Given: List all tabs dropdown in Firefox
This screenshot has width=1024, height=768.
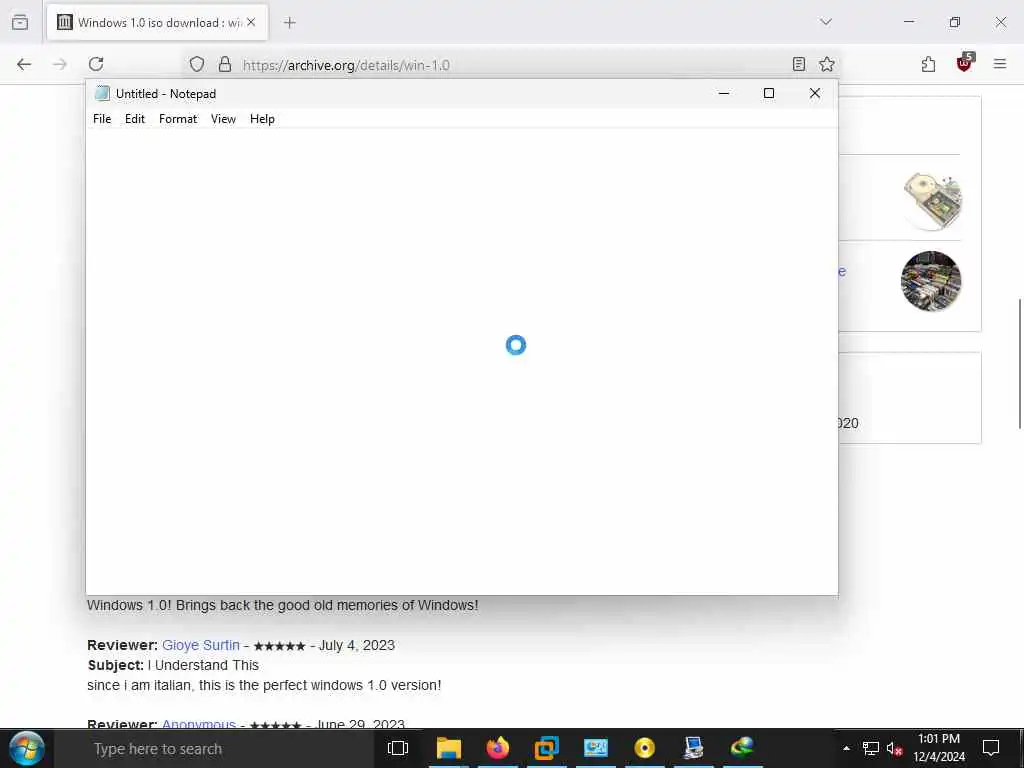Looking at the screenshot, I should [x=825, y=22].
